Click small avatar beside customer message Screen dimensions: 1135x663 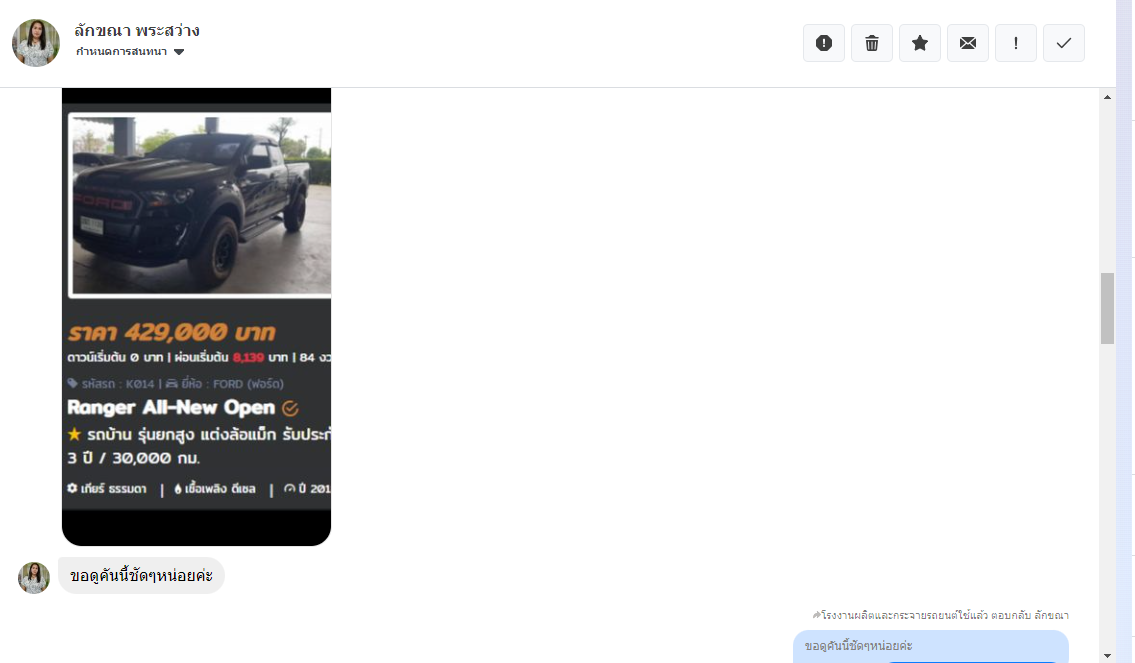34,578
